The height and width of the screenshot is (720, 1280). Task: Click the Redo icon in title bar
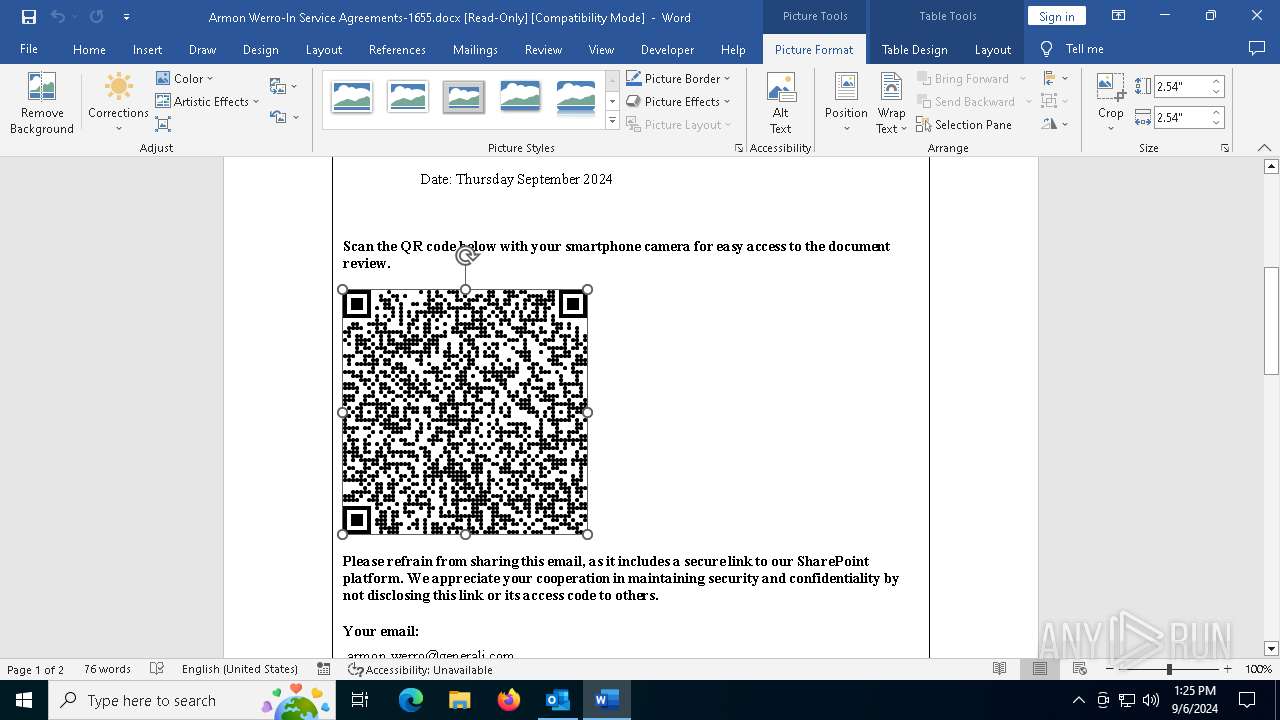[96, 17]
